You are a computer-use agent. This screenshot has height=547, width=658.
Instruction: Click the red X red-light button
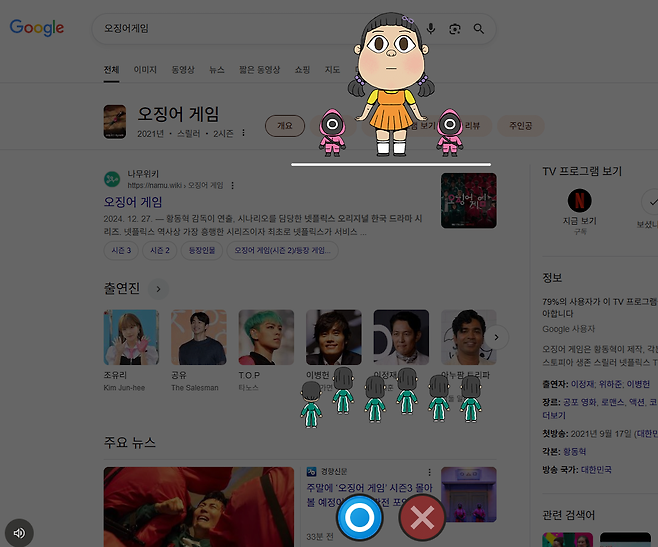coord(422,518)
